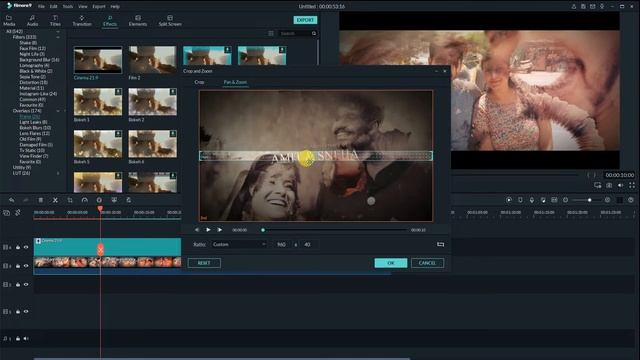Open the Tools menu

pos(68,7)
